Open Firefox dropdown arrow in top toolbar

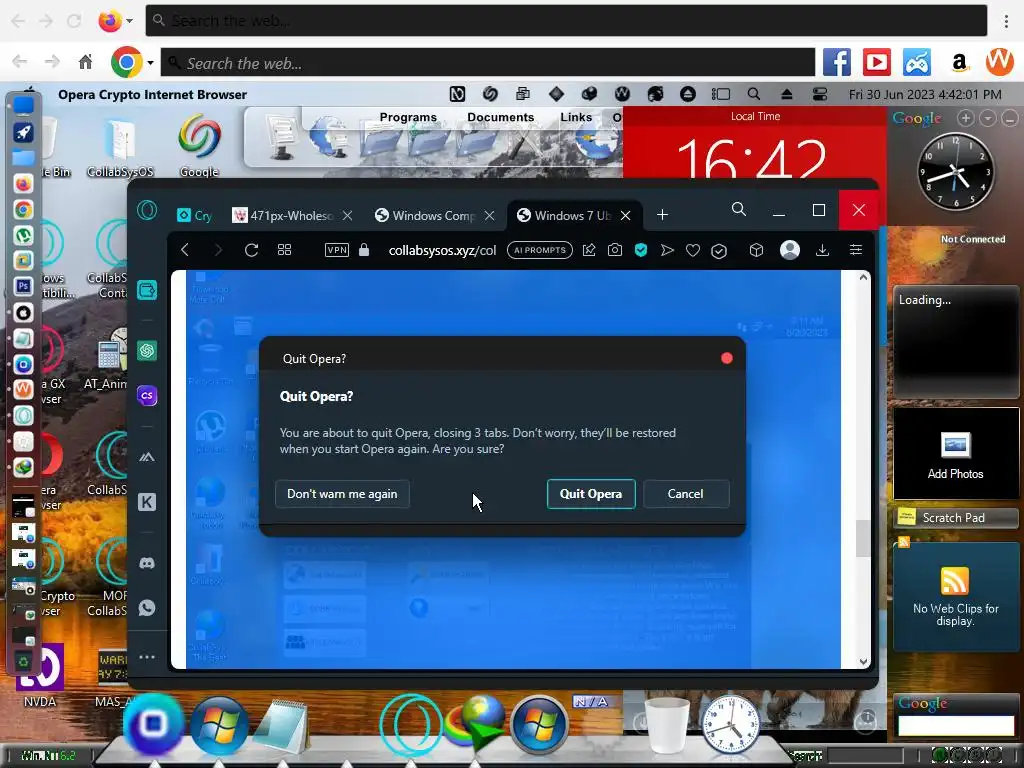tap(129, 21)
